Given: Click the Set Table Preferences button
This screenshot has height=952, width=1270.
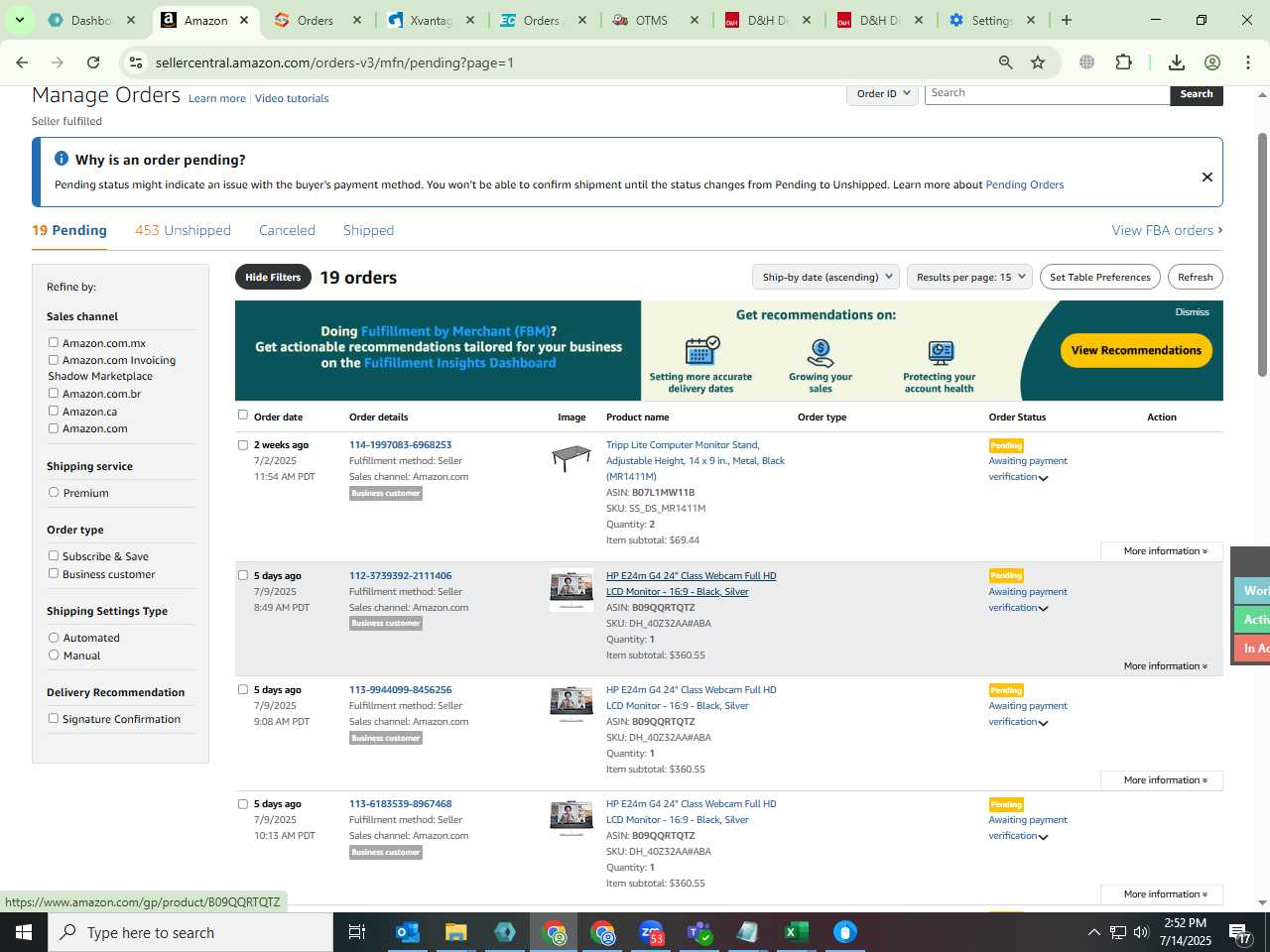Looking at the screenshot, I should (1100, 277).
